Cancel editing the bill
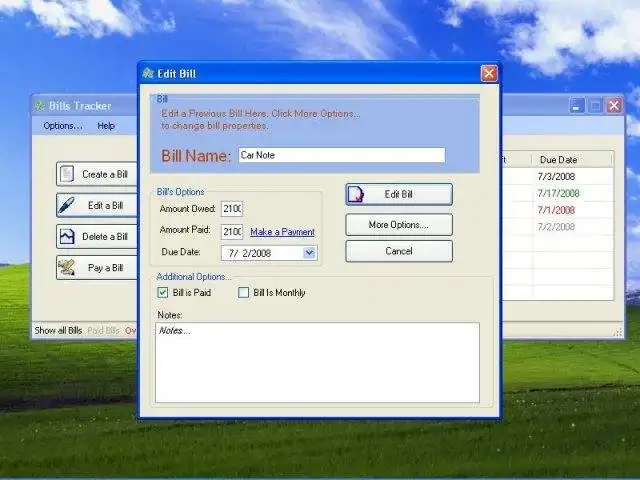The width and height of the screenshot is (640, 480). 399,251
